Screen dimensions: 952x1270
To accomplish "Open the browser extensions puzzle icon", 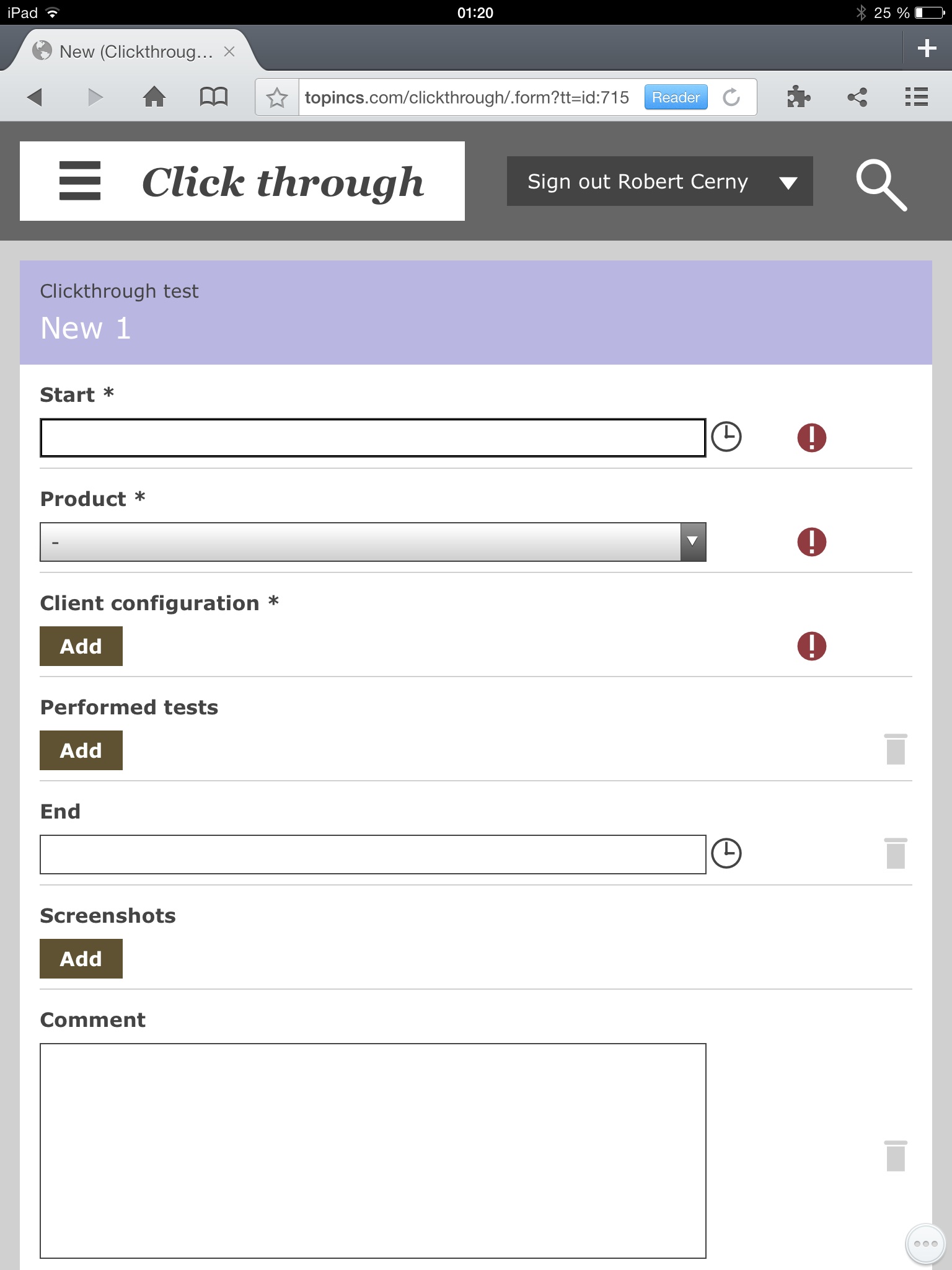I will [798, 97].
